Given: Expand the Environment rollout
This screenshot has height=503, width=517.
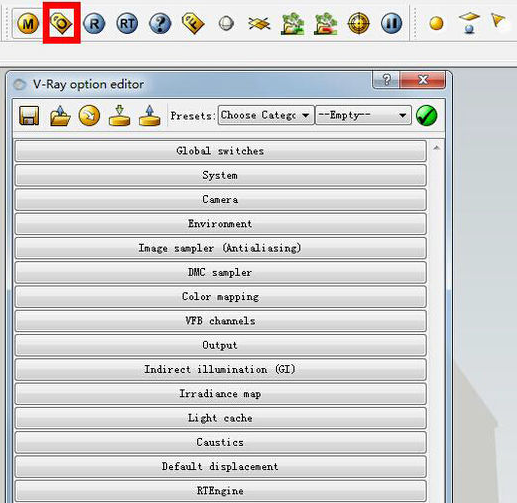Looking at the screenshot, I should coord(220,224).
